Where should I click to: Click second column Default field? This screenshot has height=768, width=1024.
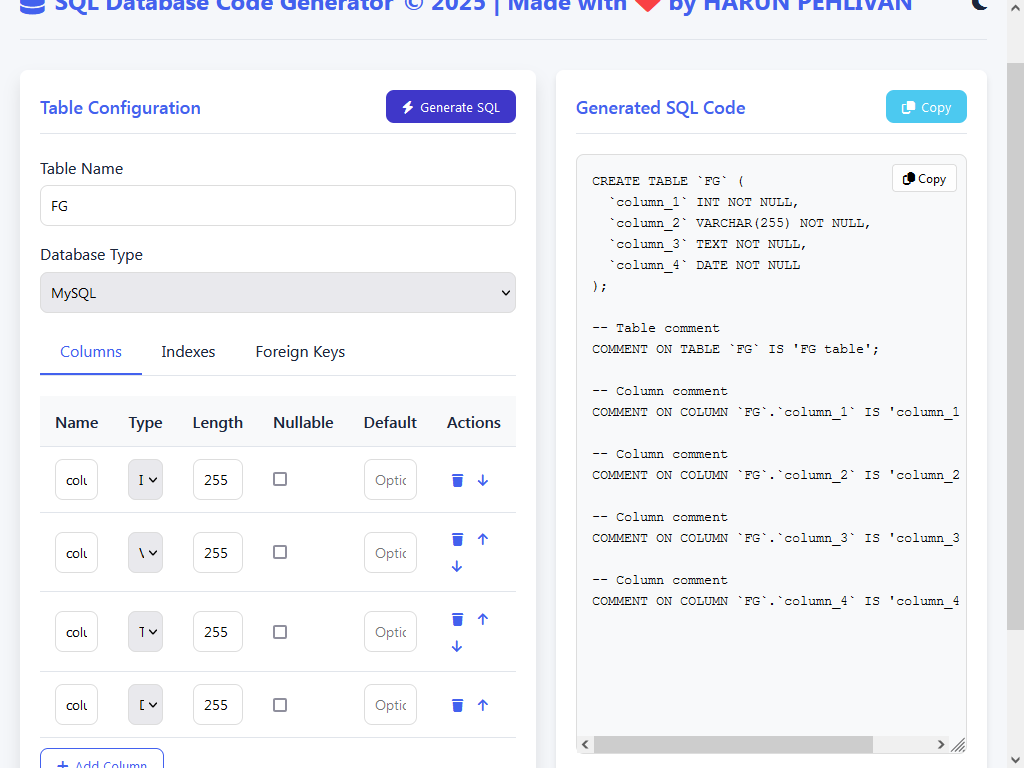pos(390,552)
